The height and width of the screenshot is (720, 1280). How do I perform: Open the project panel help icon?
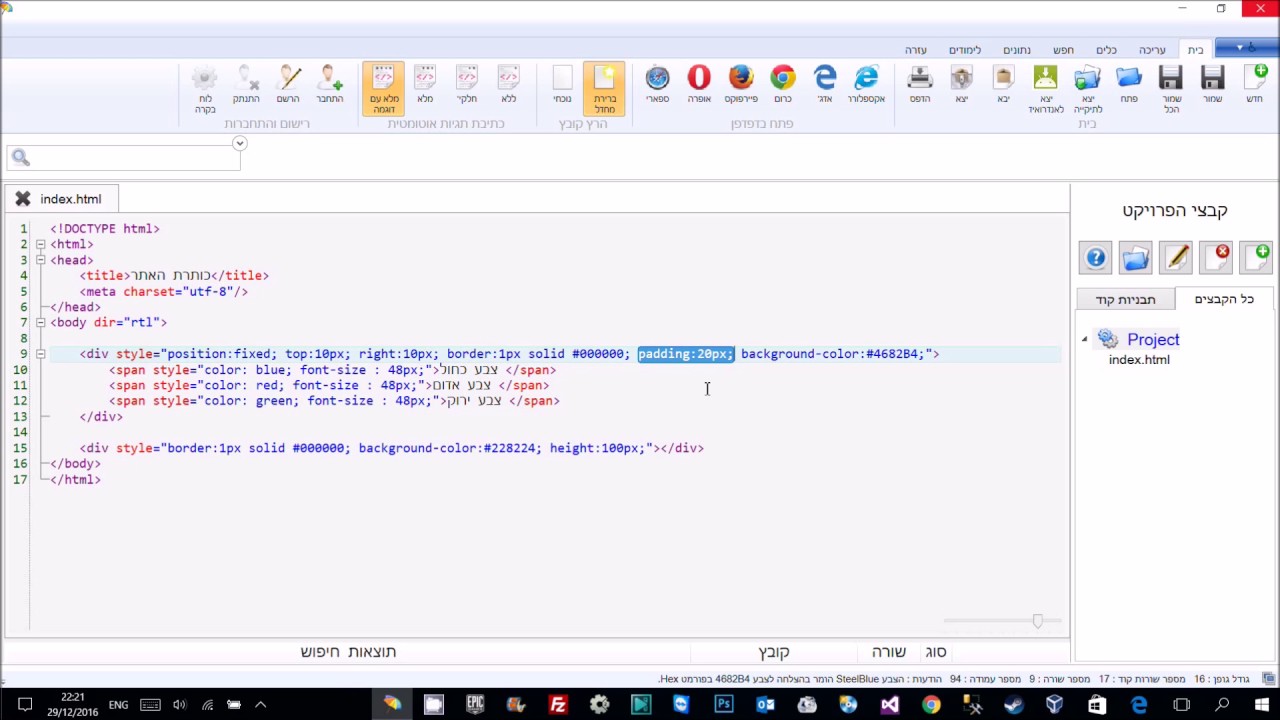coord(1096,257)
